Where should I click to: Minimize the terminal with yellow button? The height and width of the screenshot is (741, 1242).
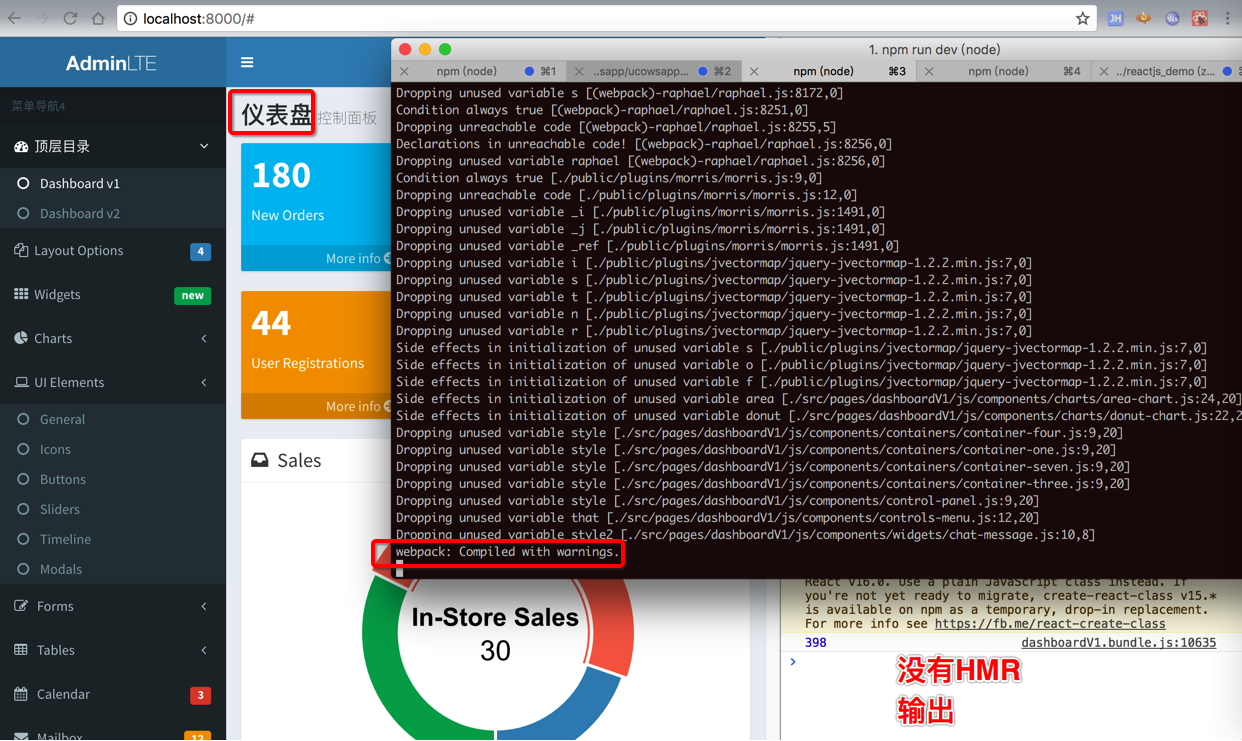tap(425, 49)
